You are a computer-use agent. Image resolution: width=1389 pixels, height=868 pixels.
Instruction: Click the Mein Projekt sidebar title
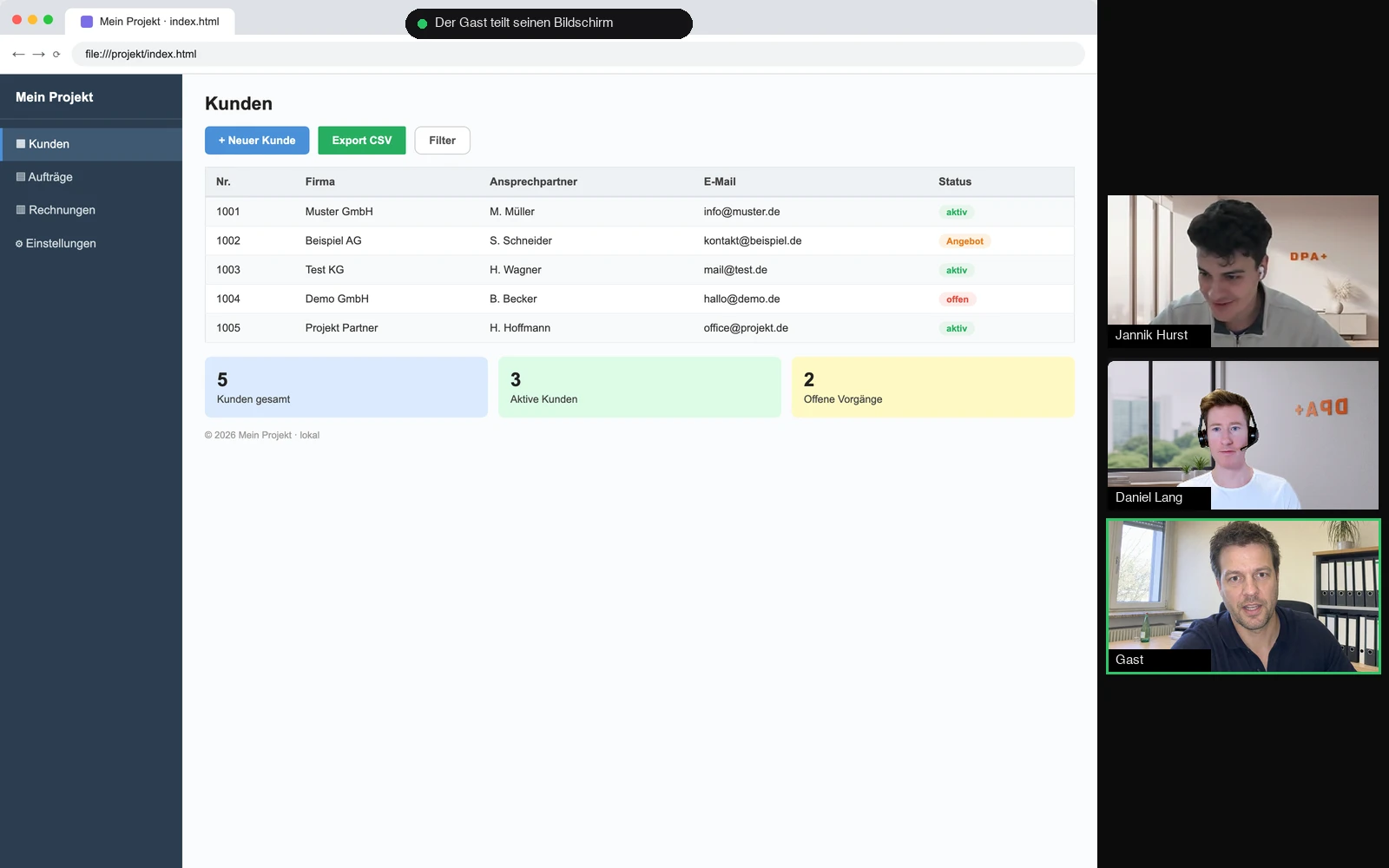click(54, 97)
